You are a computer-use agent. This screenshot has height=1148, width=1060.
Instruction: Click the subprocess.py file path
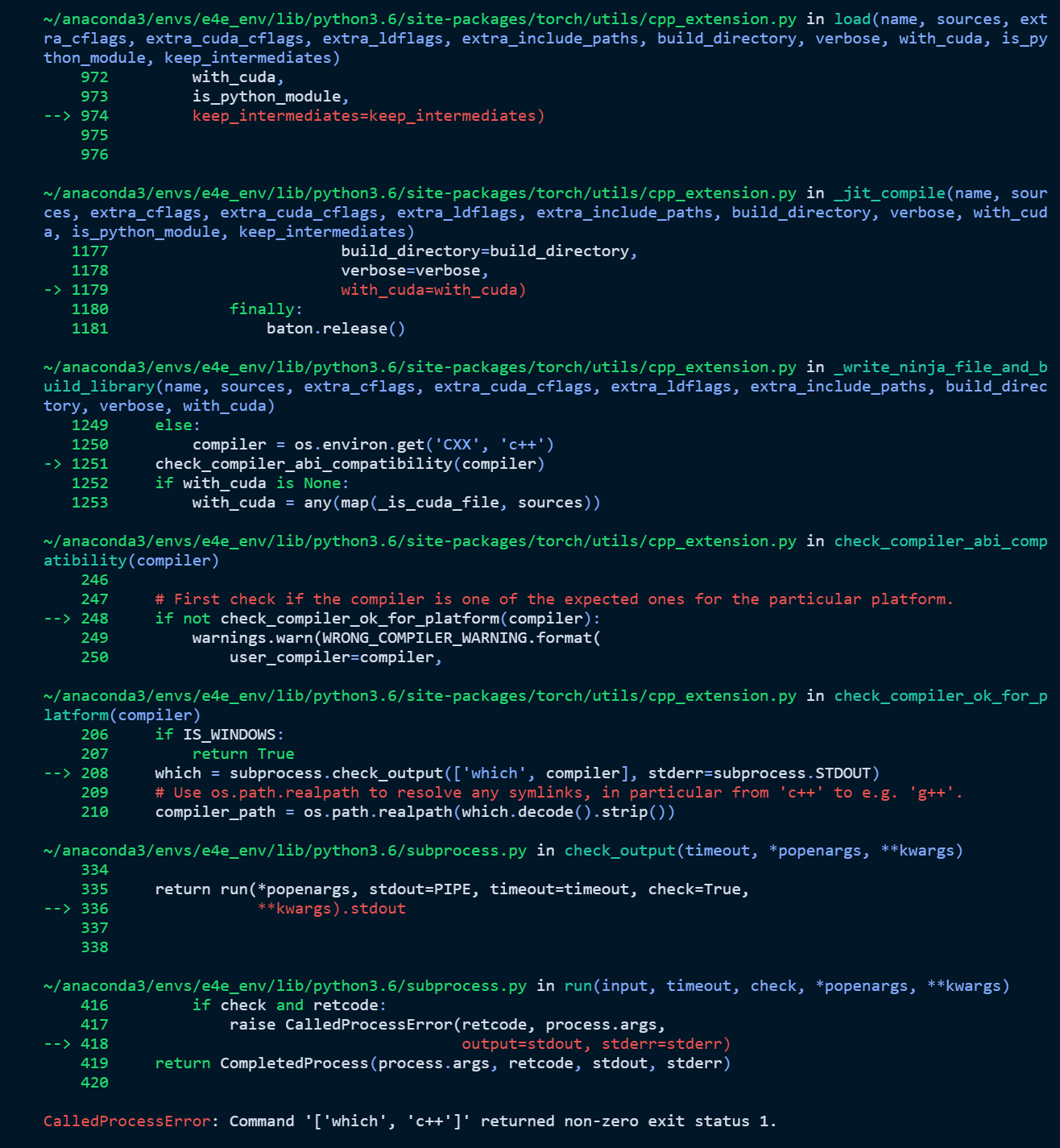tap(286, 850)
